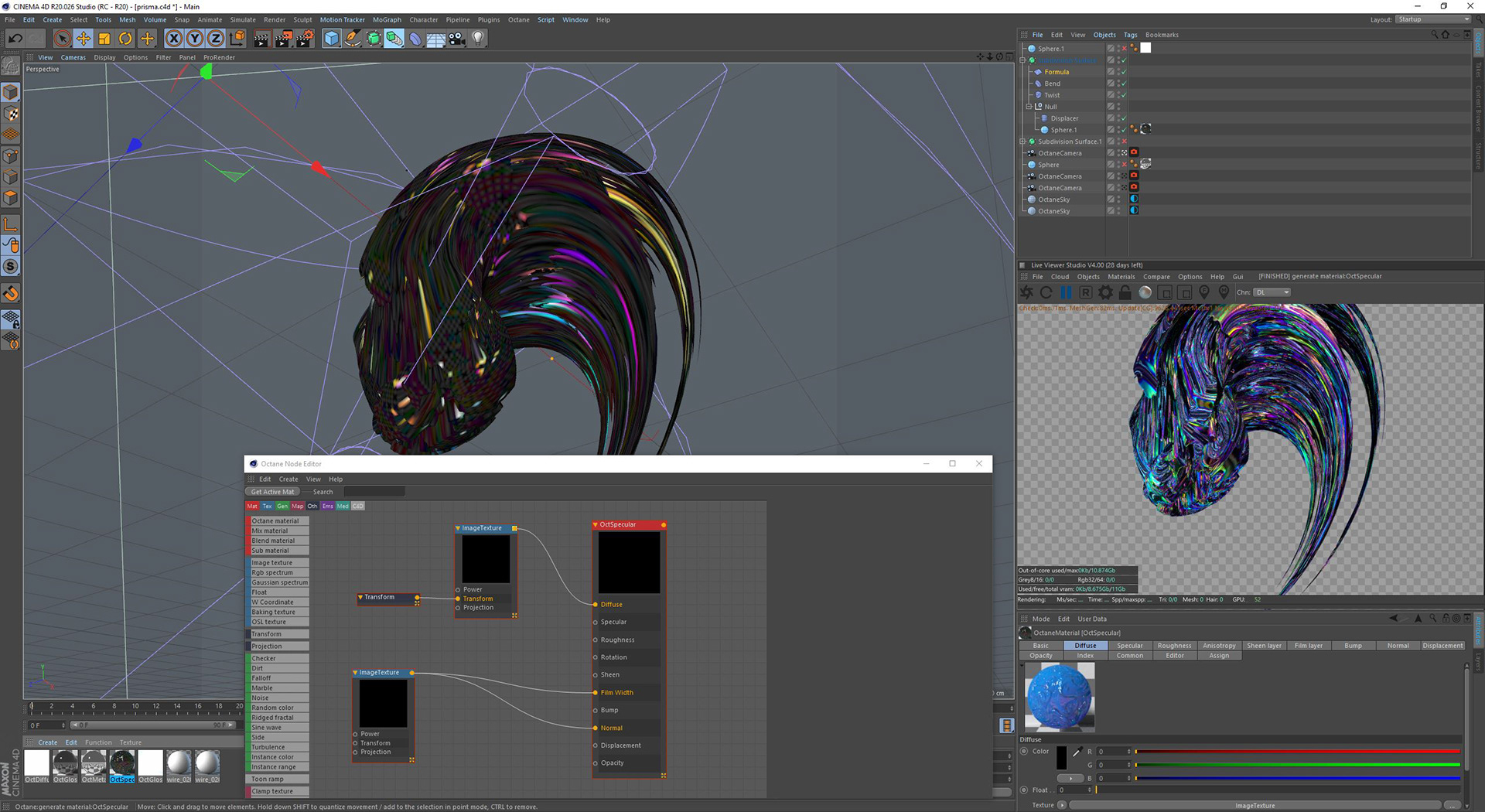Screen dimensions: 1485x812
Task: Click the Undo arrow in the top toolbar
Action: point(15,38)
